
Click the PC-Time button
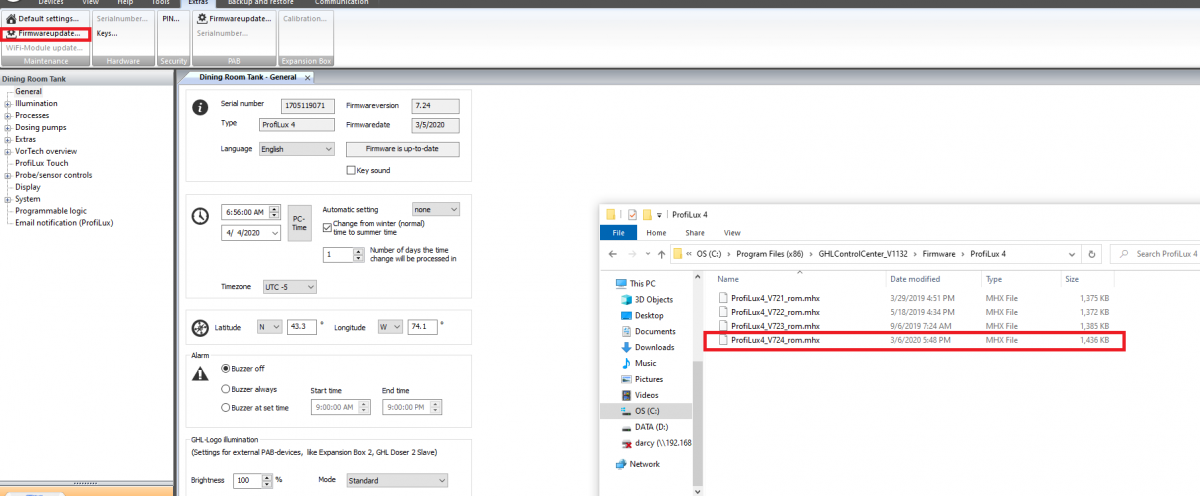(299, 222)
